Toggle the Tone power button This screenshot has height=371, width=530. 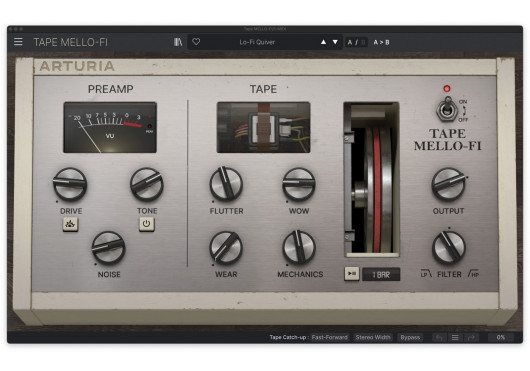[147, 224]
